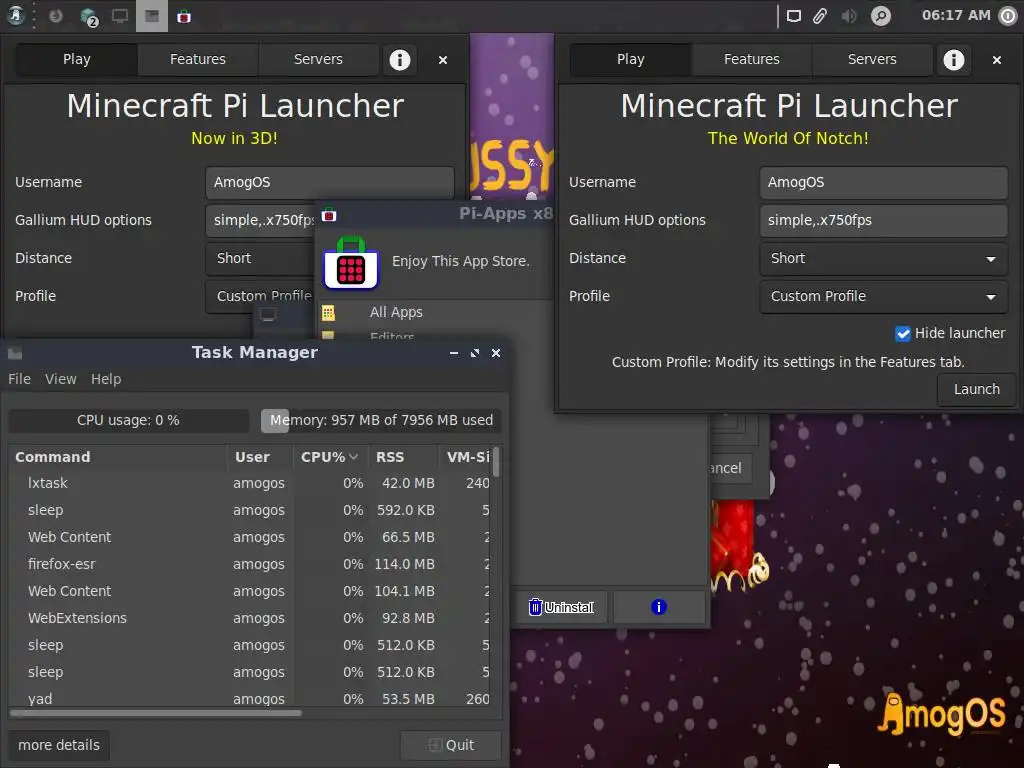Open Distance dropdown in left launcher

point(261,259)
